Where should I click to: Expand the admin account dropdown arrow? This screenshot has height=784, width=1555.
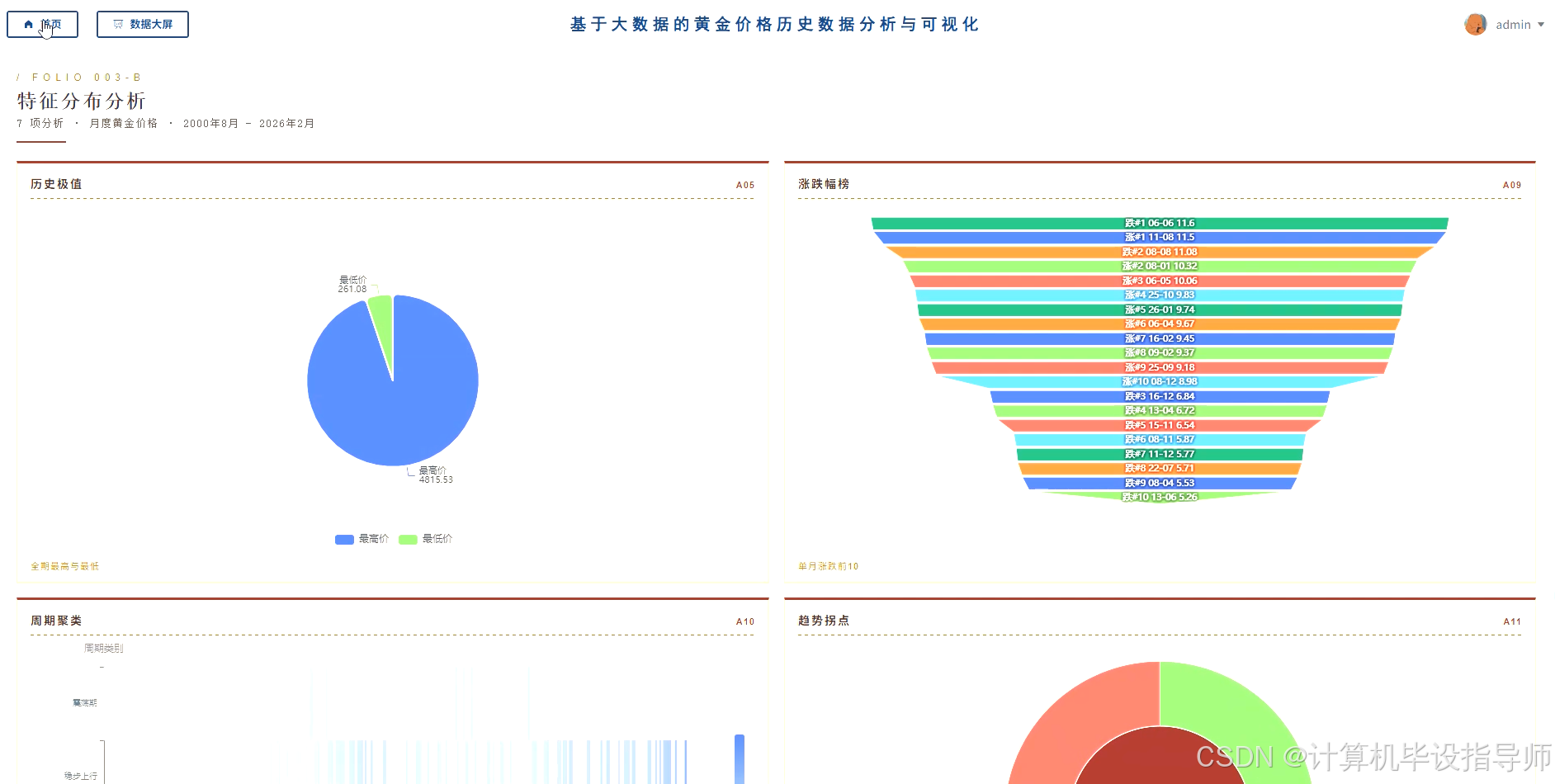coord(1540,25)
